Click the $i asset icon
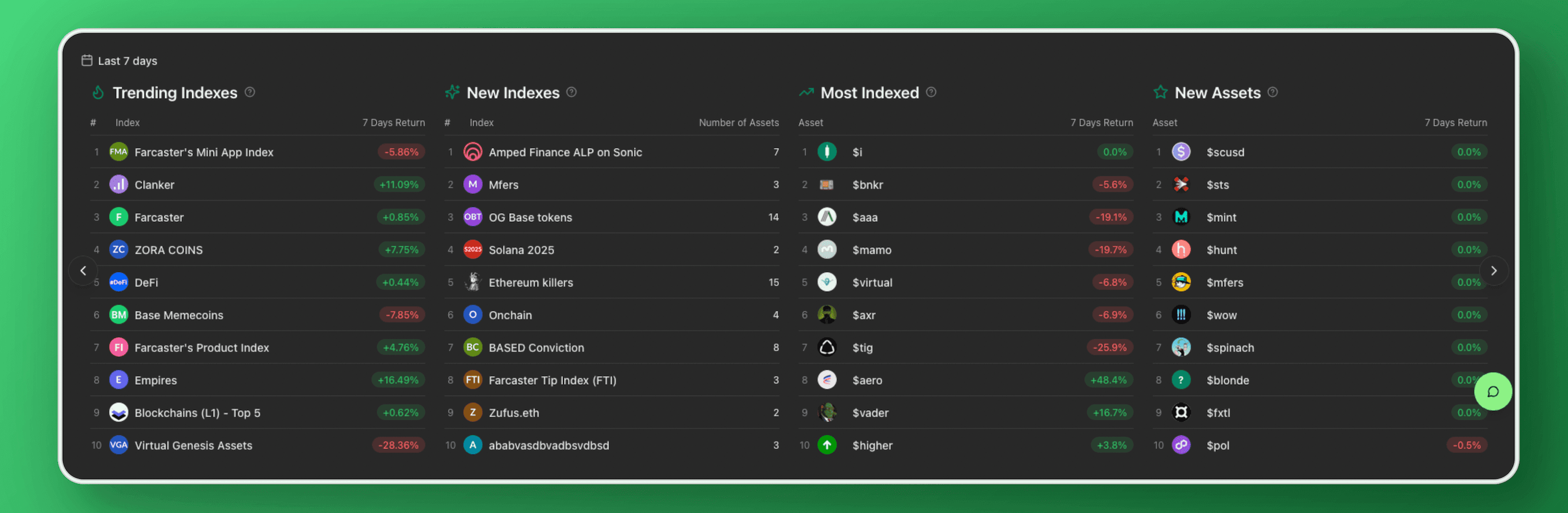This screenshot has width=1568, height=513. 827,152
